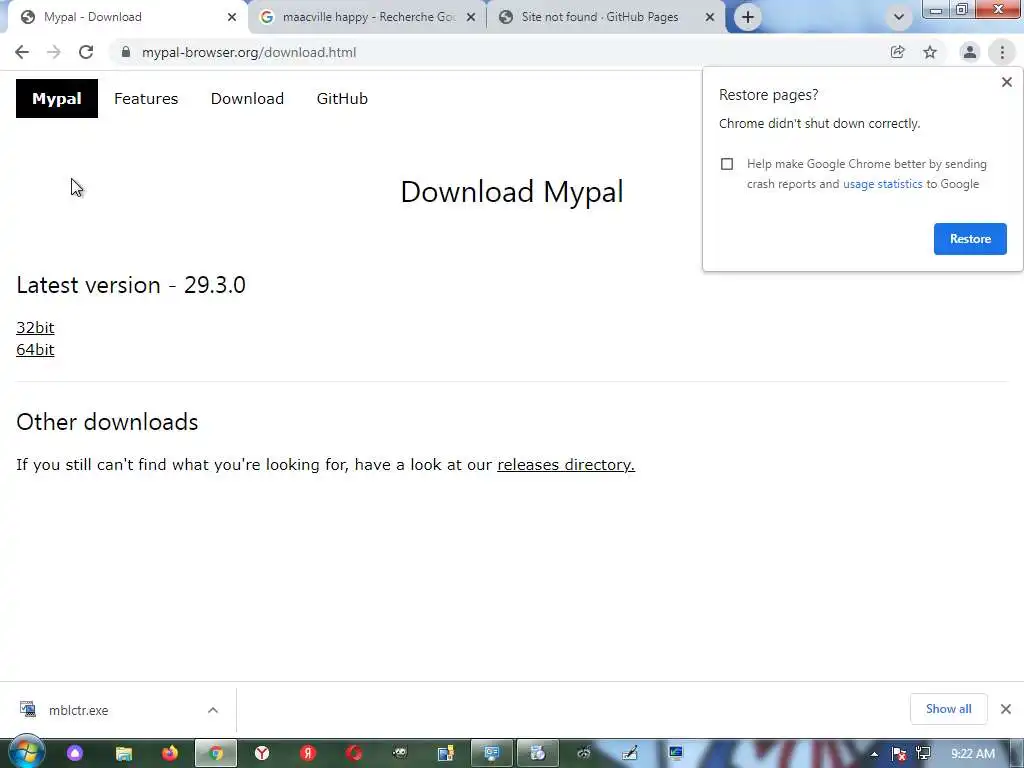Reload the Mypal download page
The image size is (1024, 768).
[x=86, y=52]
